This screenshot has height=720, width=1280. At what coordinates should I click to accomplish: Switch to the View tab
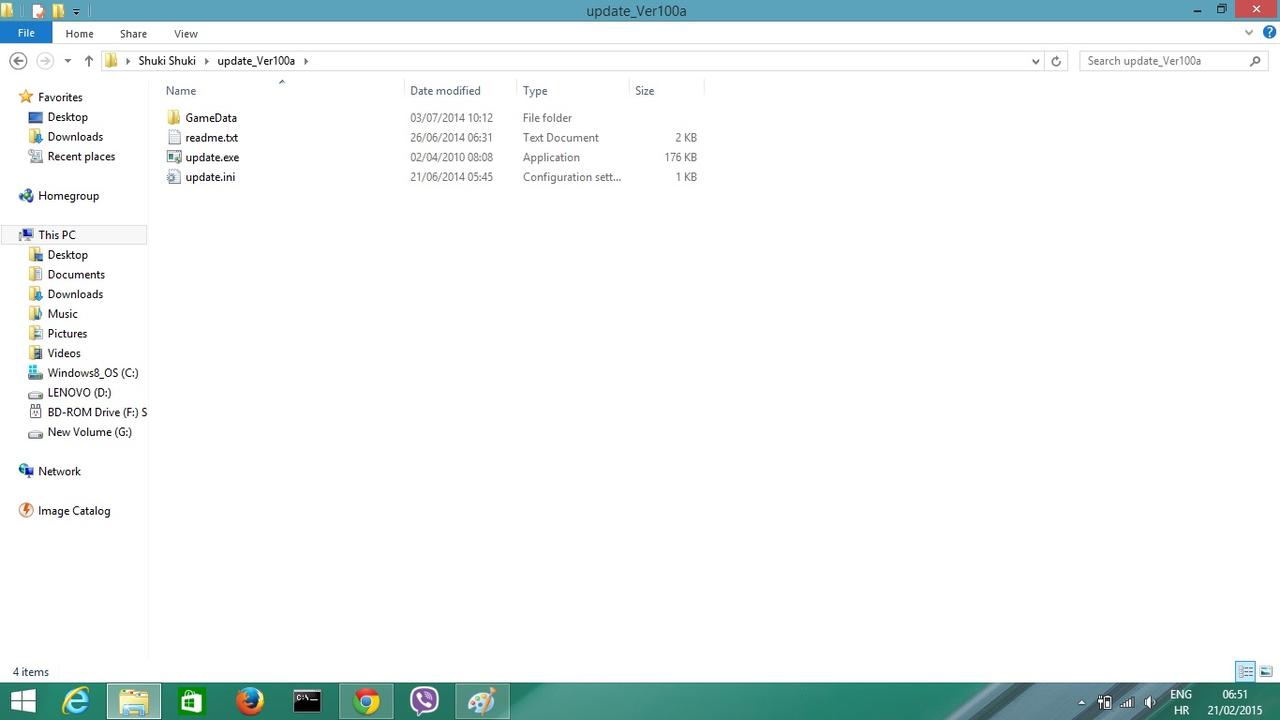(x=185, y=33)
